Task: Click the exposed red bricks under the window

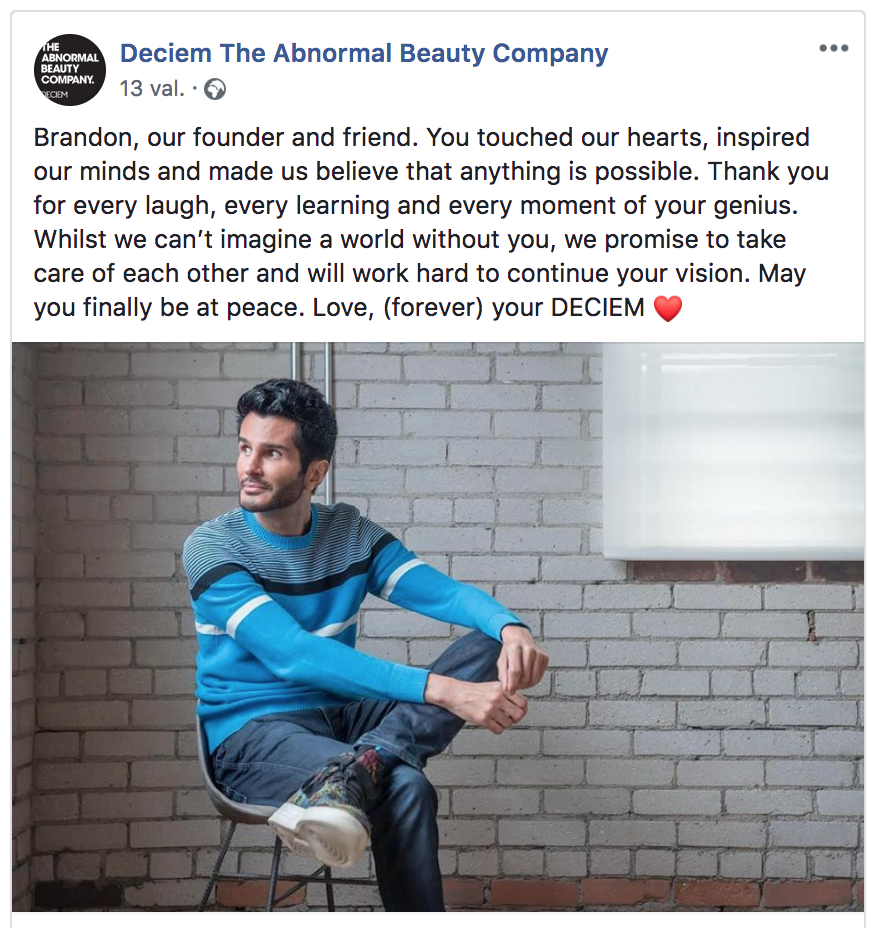Action: (746, 571)
